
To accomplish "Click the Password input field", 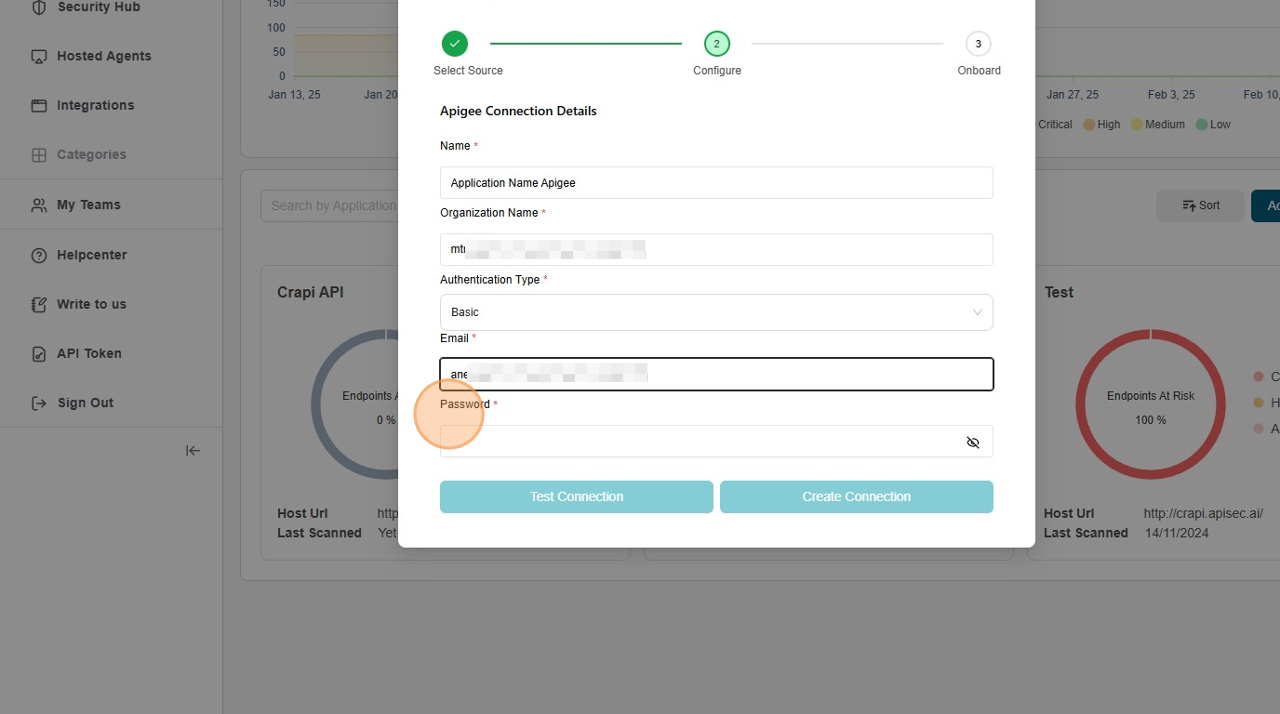I will point(700,442).
